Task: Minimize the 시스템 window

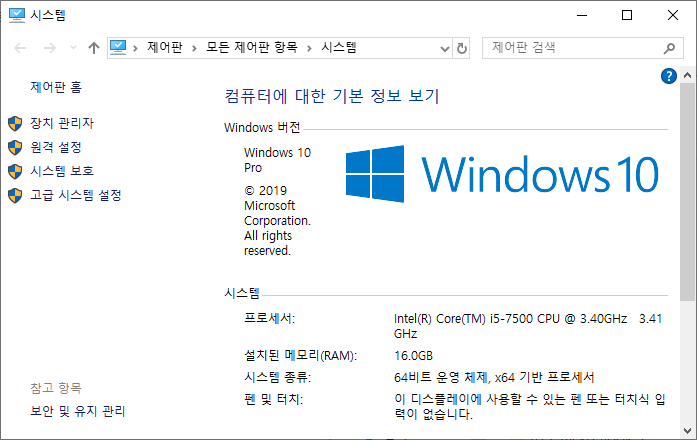Action: pyautogui.click(x=582, y=15)
